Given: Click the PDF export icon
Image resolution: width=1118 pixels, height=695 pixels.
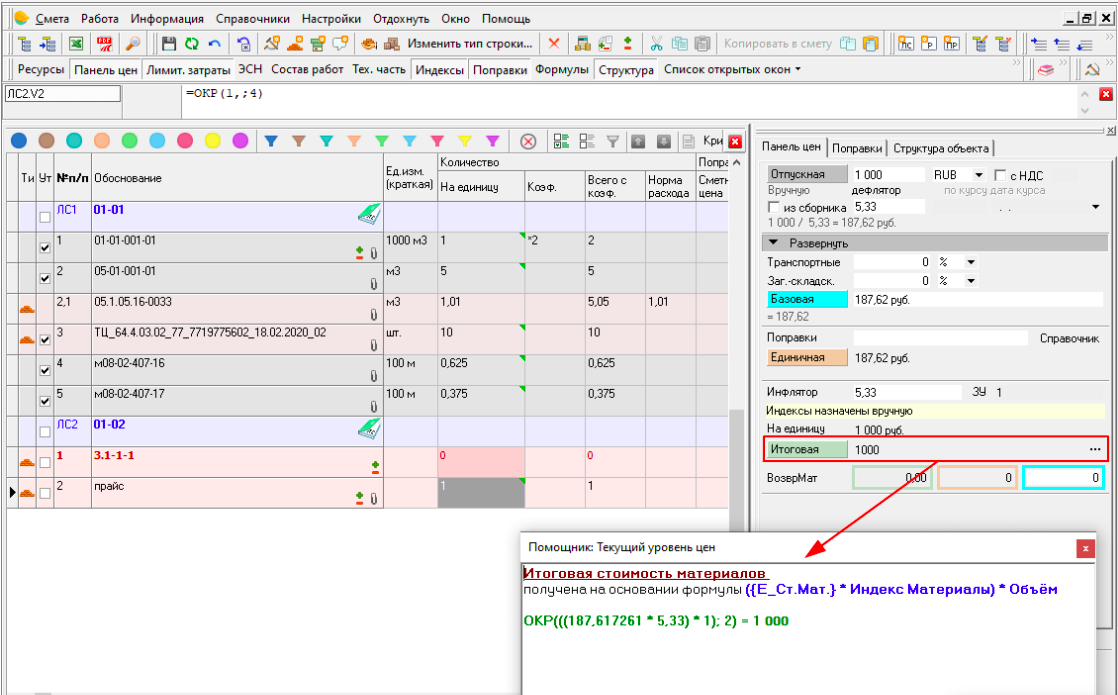Looking at the screenshot, I should 105,44.
